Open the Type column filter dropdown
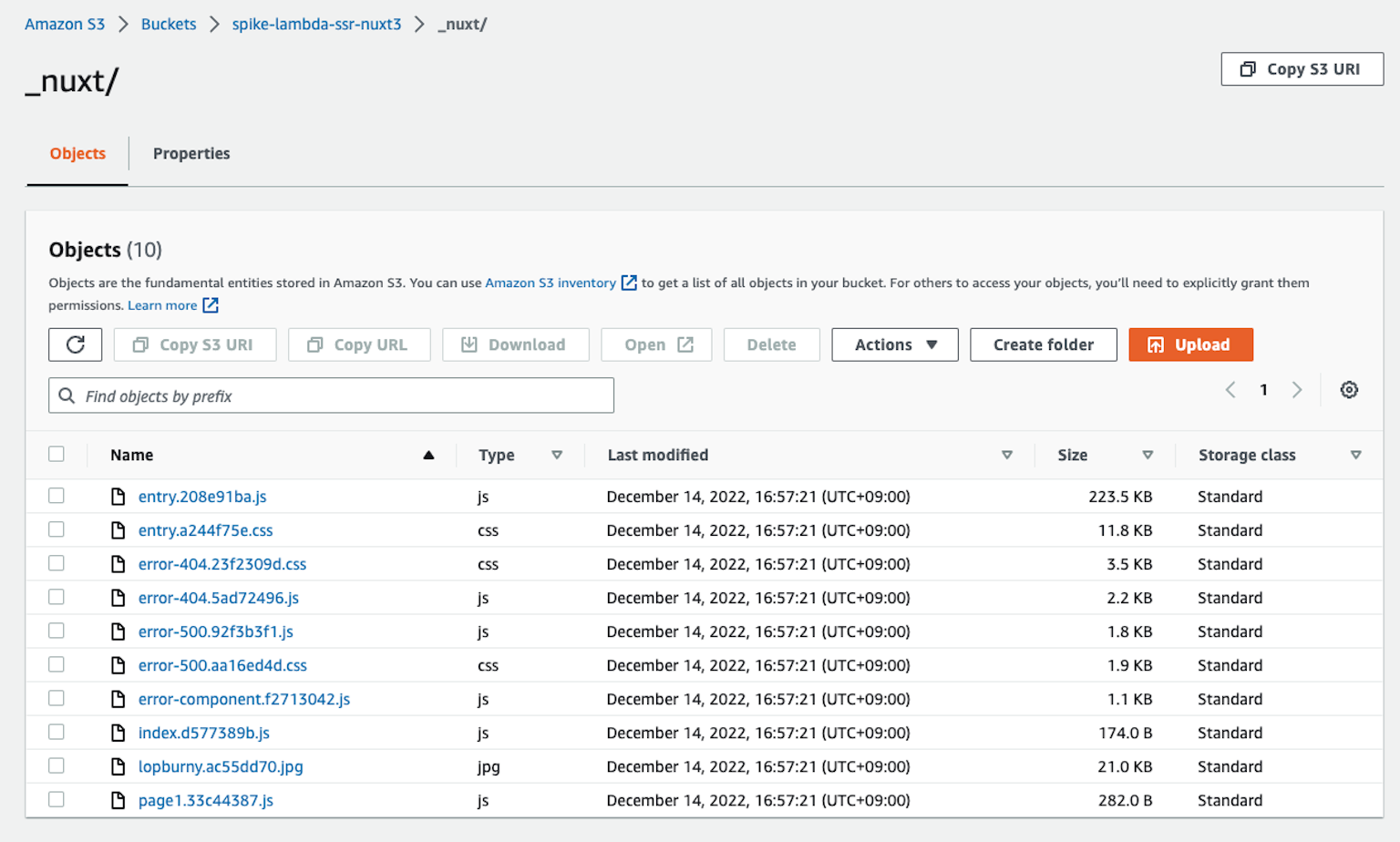Image resolution: width=1400 pixels, height=842 pixels. (x=557, y=455)
